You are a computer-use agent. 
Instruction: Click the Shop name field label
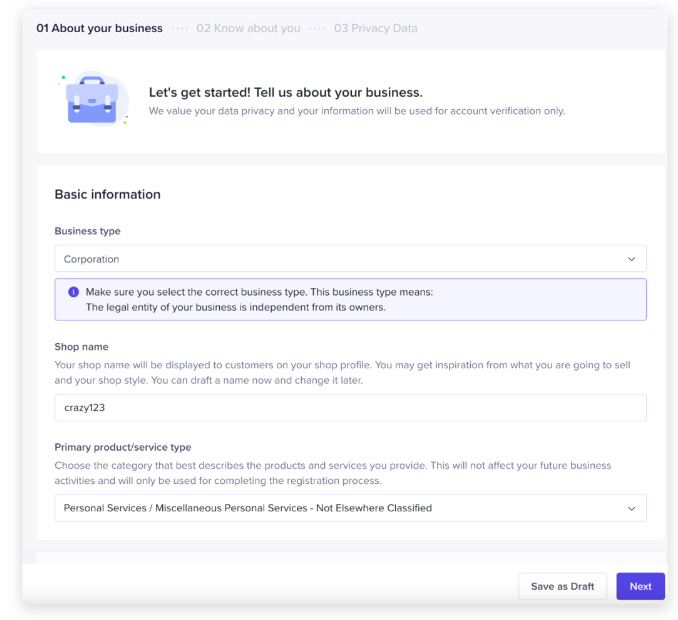pyautogui.click(x=81, y=347)
